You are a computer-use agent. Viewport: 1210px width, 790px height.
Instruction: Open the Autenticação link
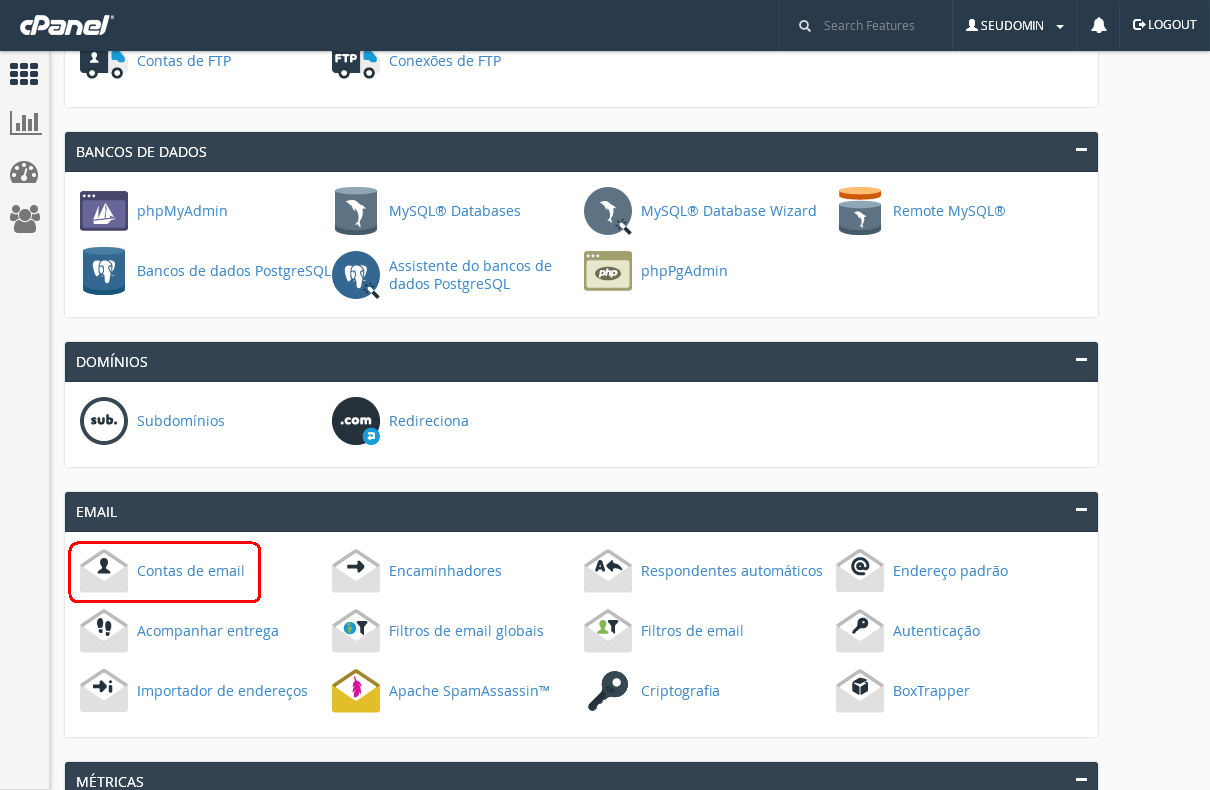[x=936, y=631]
